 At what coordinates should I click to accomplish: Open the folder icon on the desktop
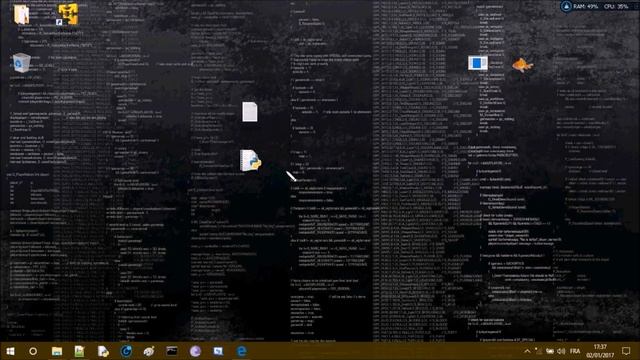21,14
